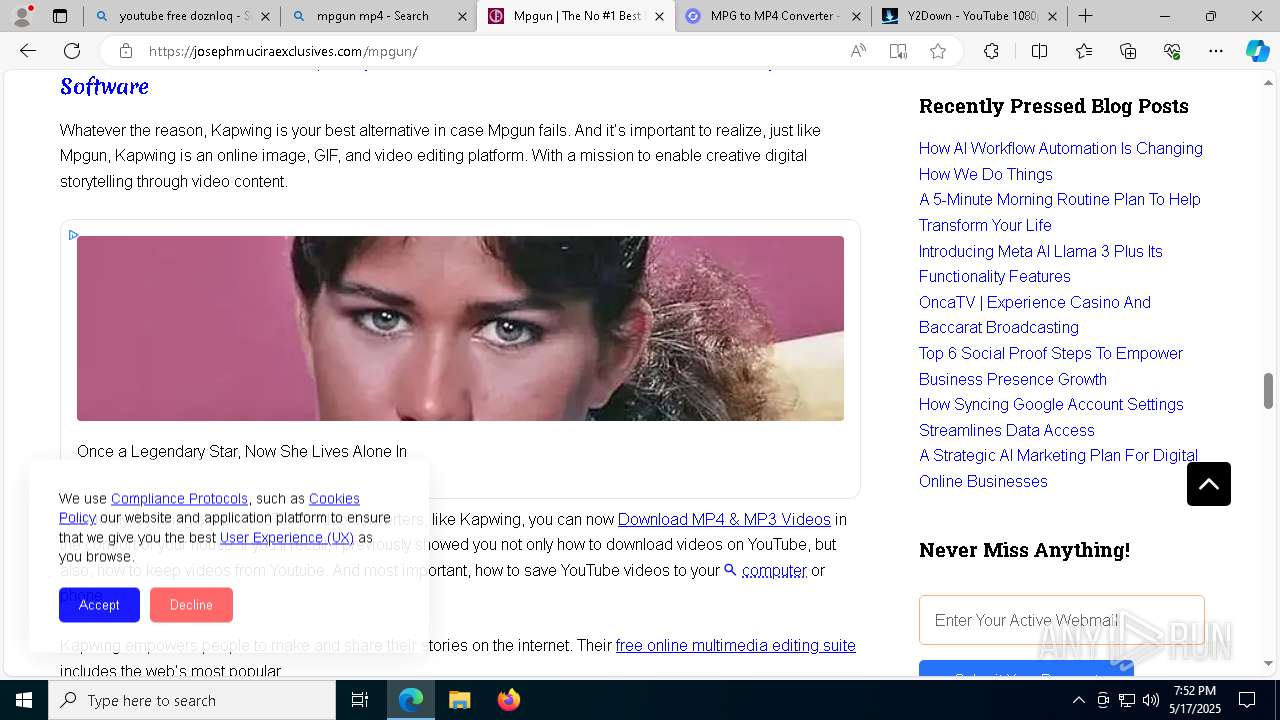Close the 'mpgun mp4 - Search' tab
Viewport: 1280px width, 720px height.
(x=462, y=16)
